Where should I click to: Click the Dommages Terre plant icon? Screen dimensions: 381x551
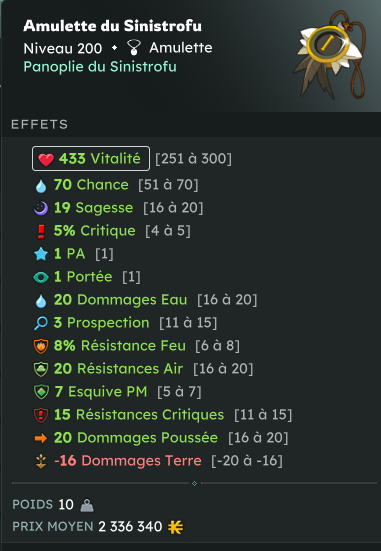point(41,461)
